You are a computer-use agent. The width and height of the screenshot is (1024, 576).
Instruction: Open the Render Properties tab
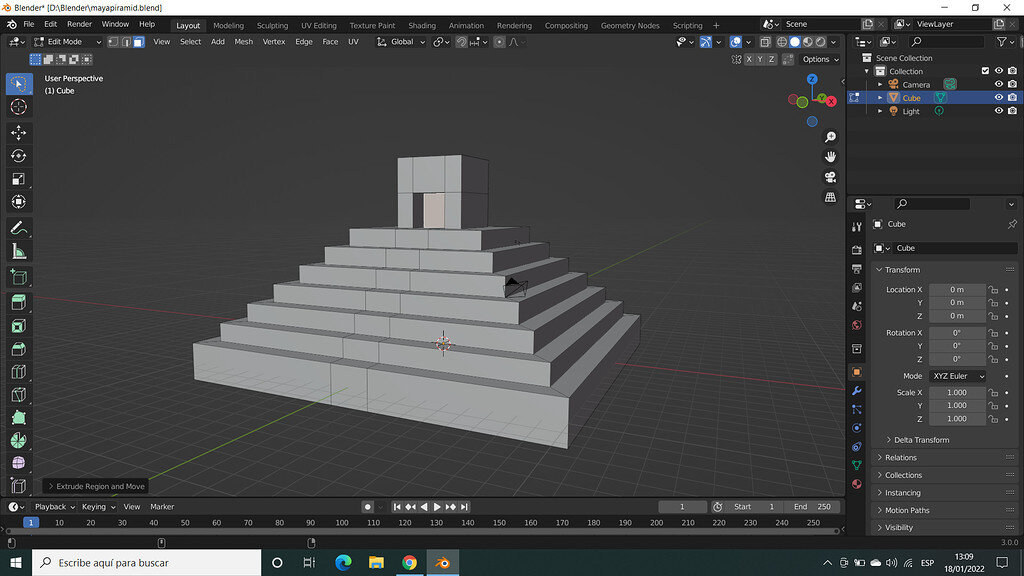(857, 248)
